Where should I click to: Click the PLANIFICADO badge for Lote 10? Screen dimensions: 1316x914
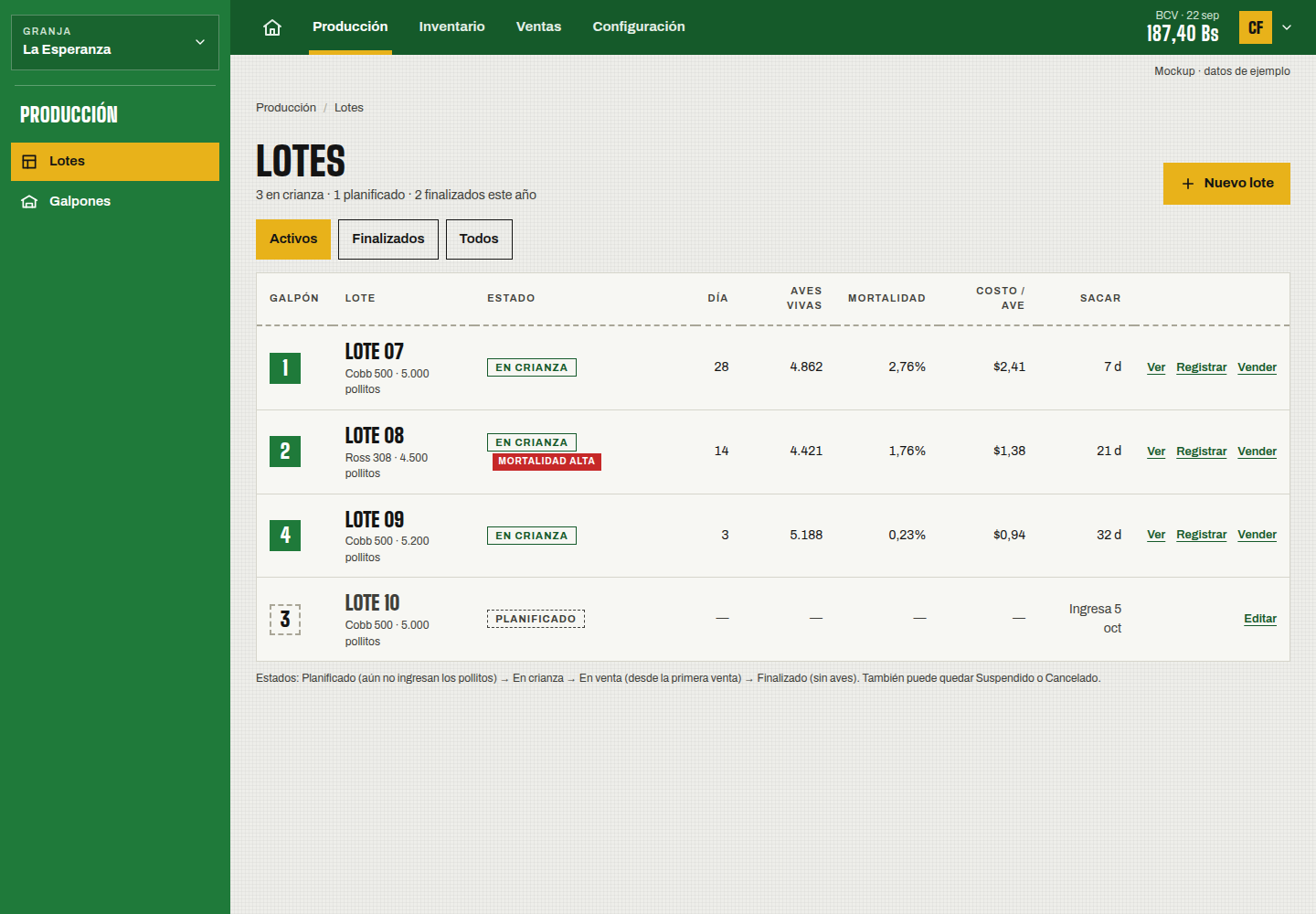[x=536, y=619]
